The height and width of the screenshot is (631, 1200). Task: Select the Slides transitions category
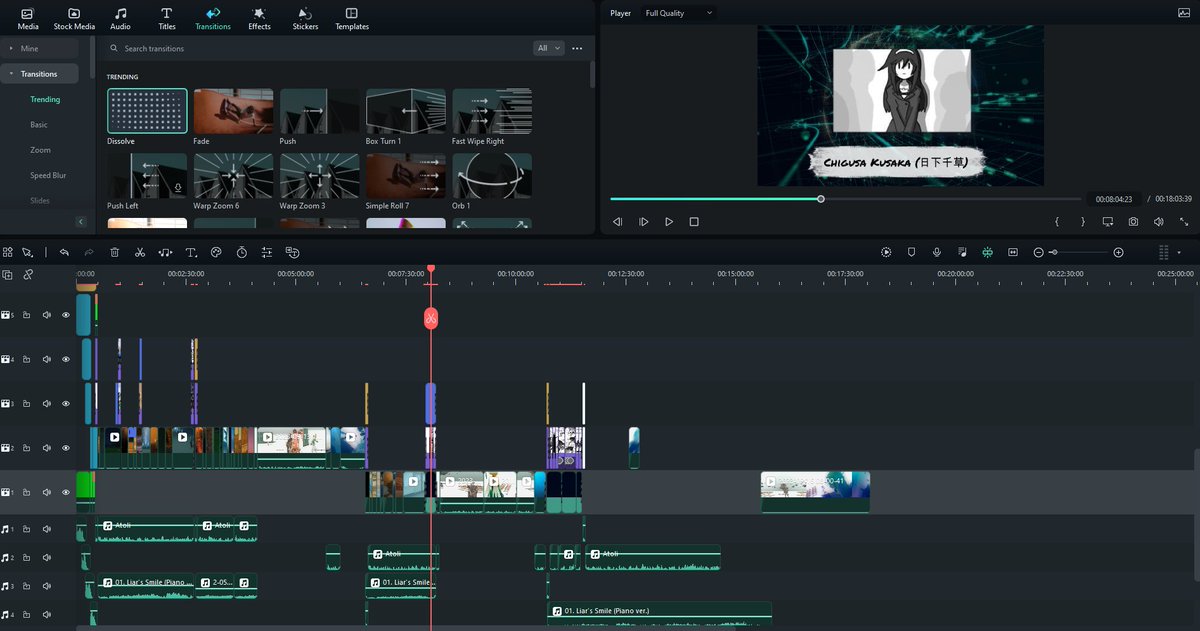[40, 200]
